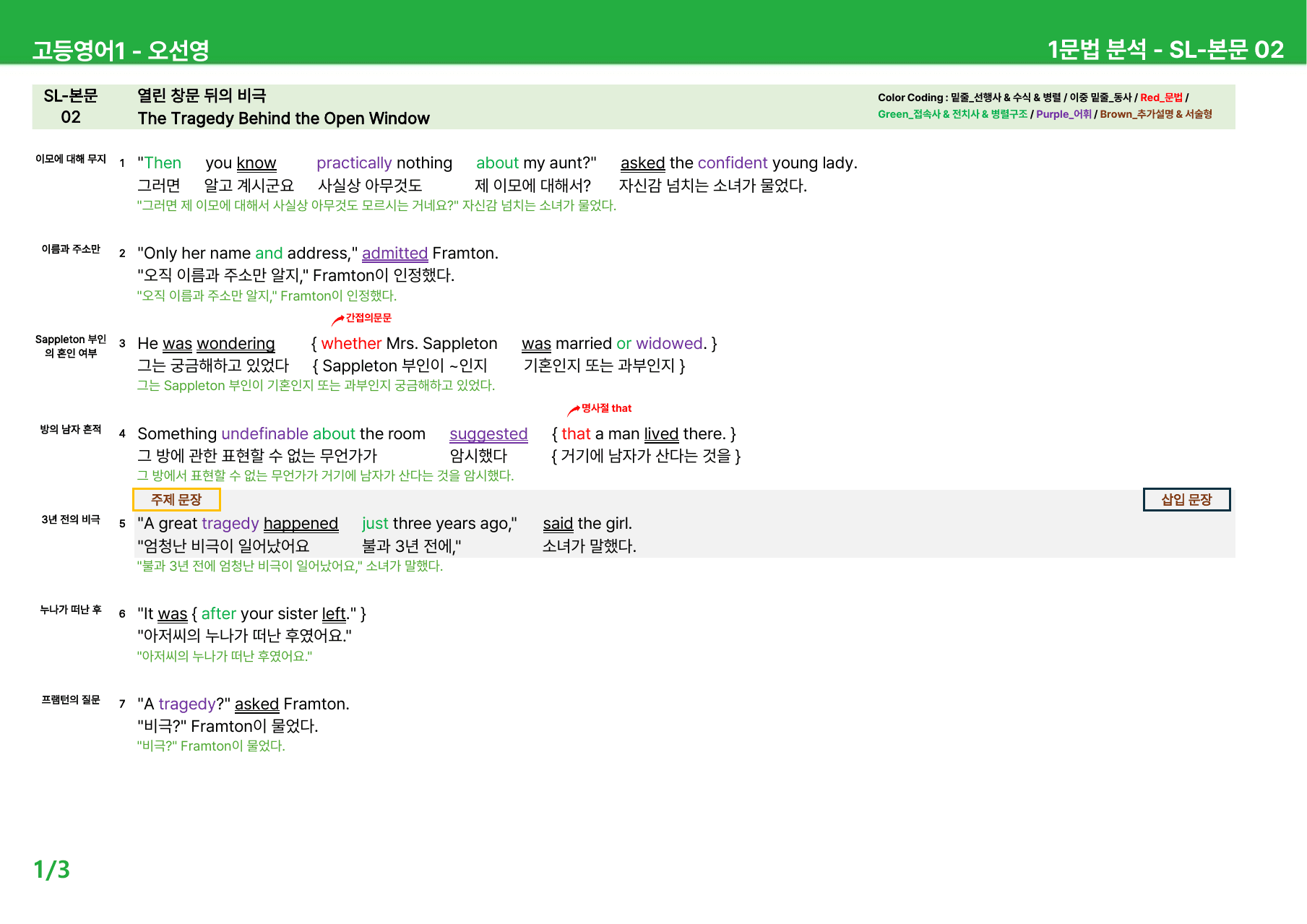Click the underlined 'asked' before 'the confident'
The height and width of the screenshot is (924, 1307).
pyautogui.click(x=642, y=163)
